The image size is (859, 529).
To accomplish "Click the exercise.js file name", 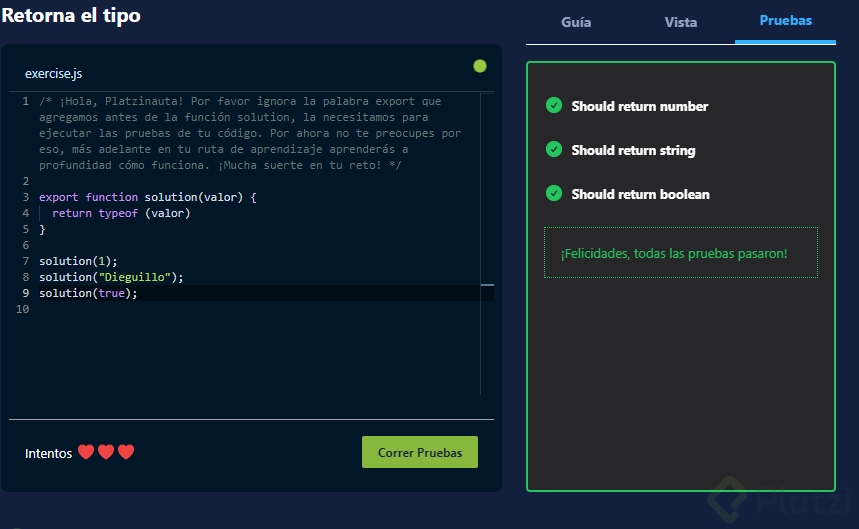I will (53, 73).
